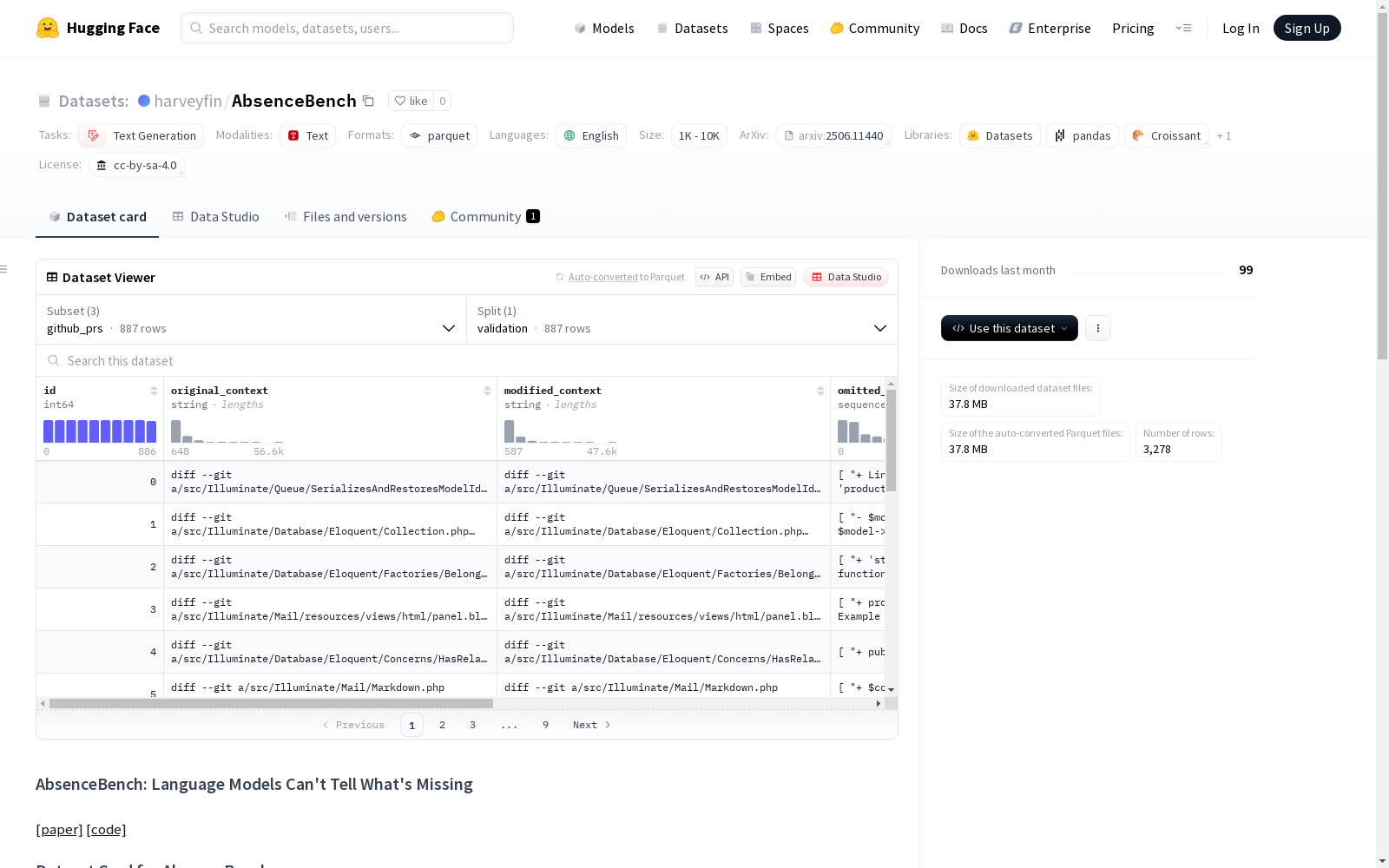Expand the Use this dataset dropdown
The image size is (1389, 868).
point(1010,328)
